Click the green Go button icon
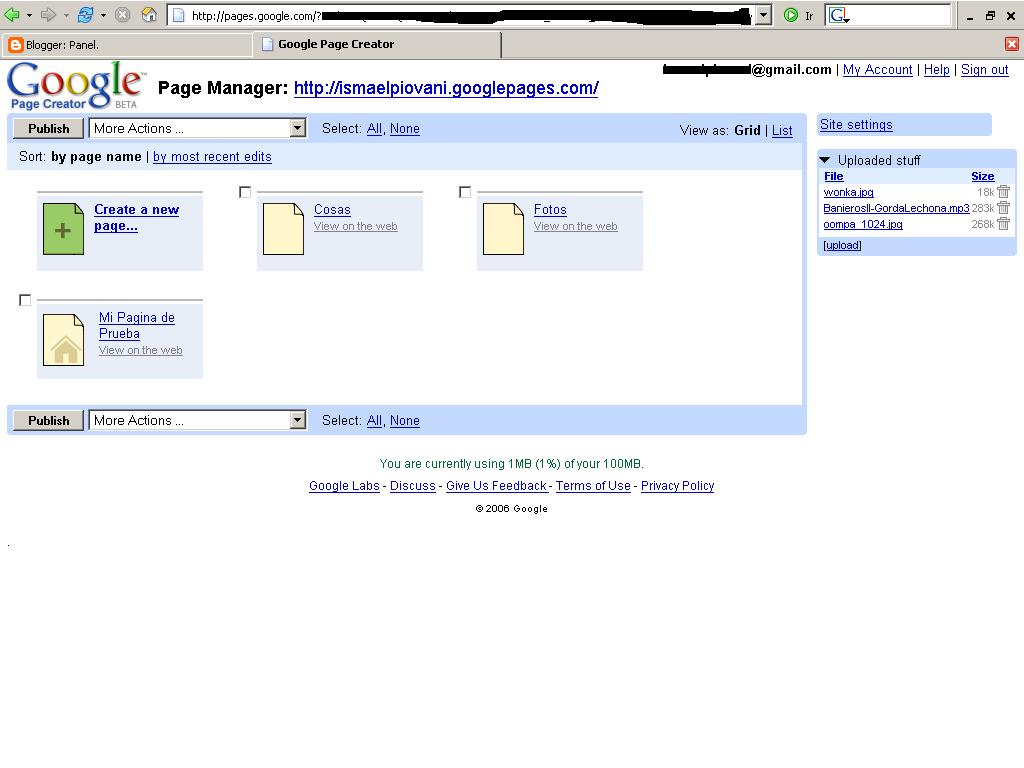The height and width of the screenshot is (768, 1024). (x=790, y=15)
